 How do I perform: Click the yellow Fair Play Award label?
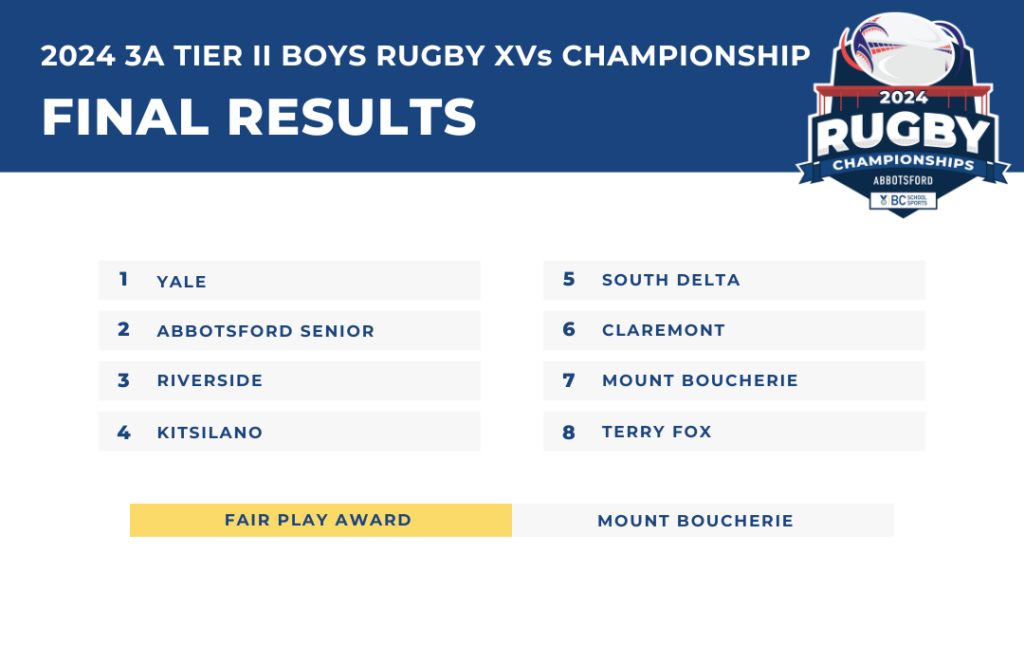[x=321, y=520]
